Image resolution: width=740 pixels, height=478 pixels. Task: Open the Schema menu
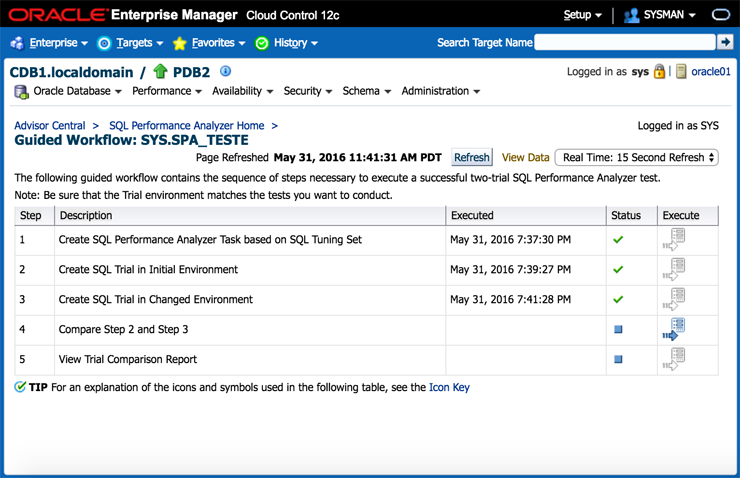tap(366, 91)
